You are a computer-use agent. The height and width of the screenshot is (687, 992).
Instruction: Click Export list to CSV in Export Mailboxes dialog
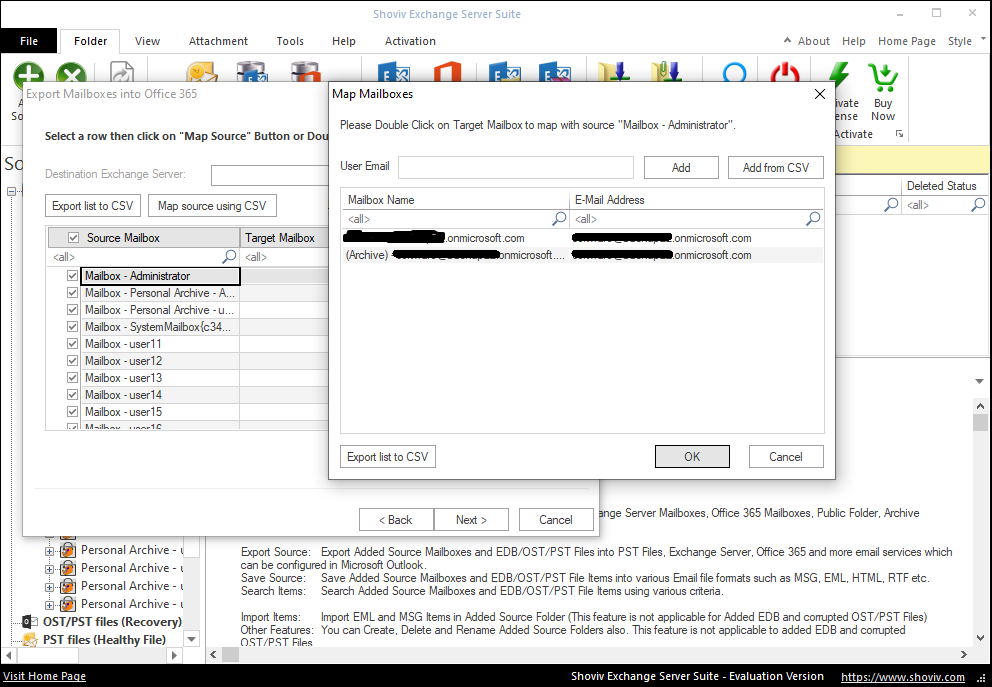[x=92, y=206]
